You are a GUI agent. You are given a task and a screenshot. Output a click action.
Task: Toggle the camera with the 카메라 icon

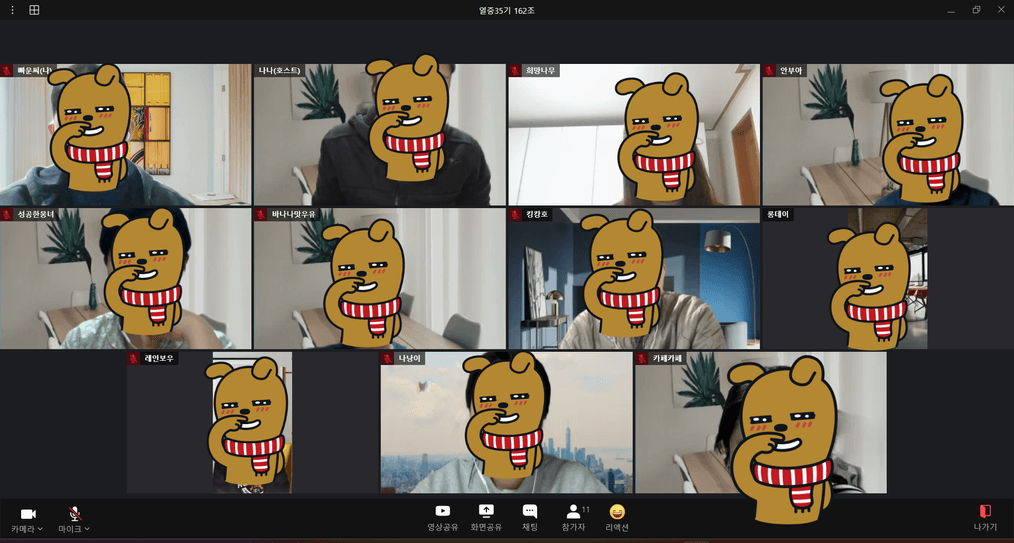(x=28, y=514)
